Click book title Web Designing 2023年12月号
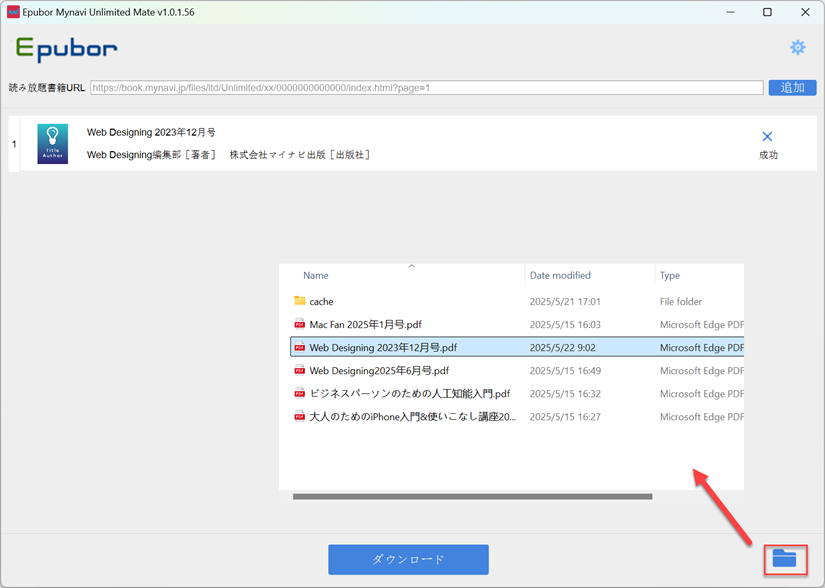This screenshot has height=588, width=825. 151,133
